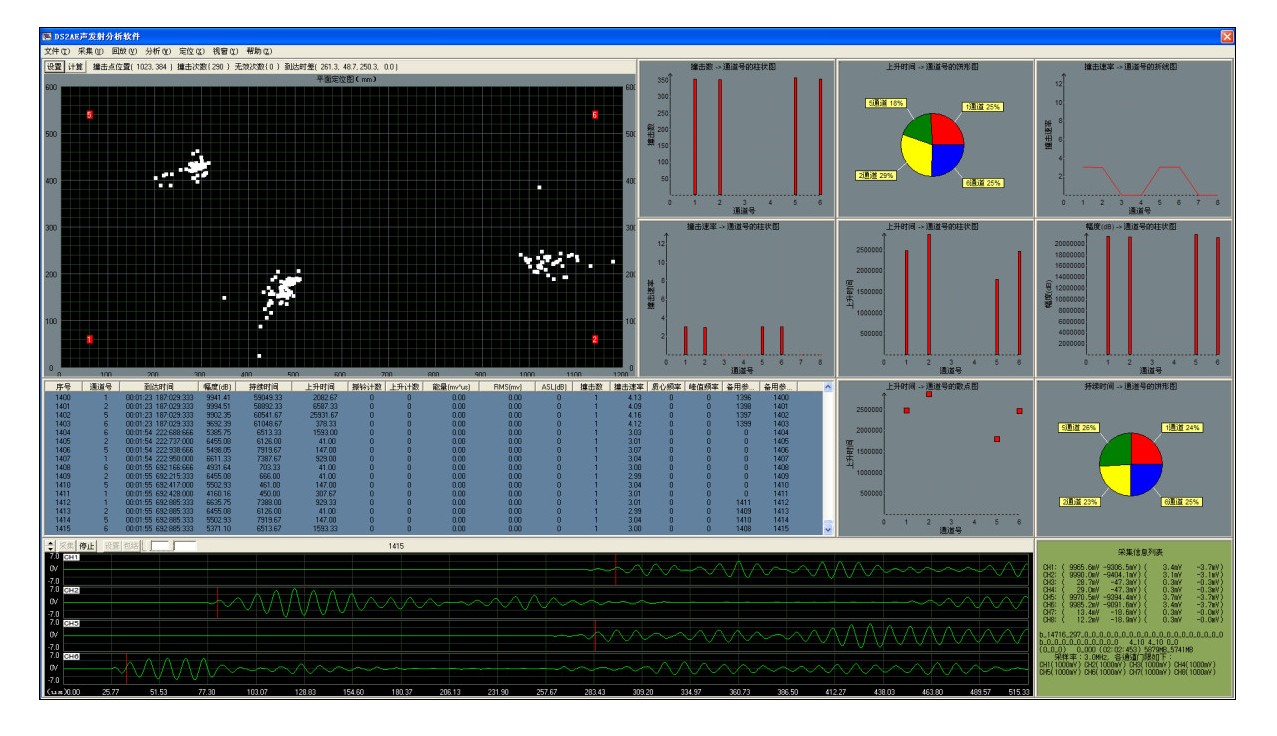Click the grayed 采集 waveform button
The image size is (1277, 736).
coord(66,546)
